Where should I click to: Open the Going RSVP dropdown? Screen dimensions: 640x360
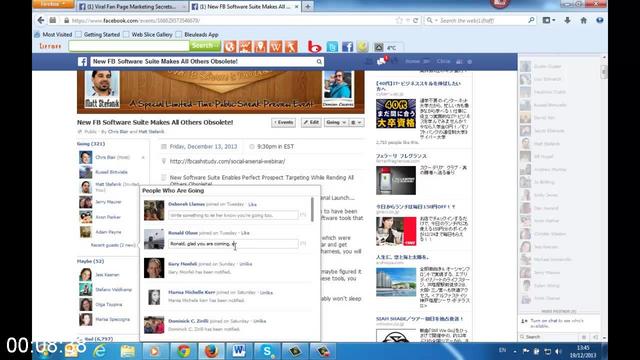[x=336, y=122]
